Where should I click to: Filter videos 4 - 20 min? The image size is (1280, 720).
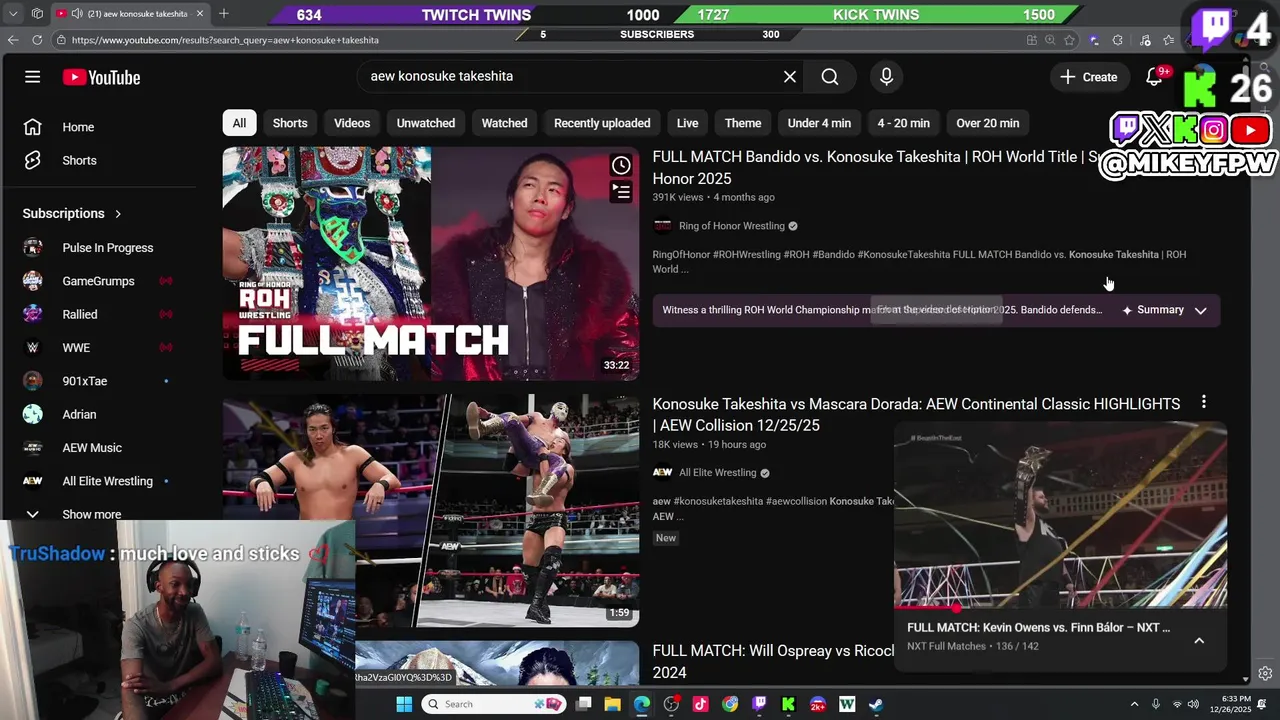[x=904, y=123]
